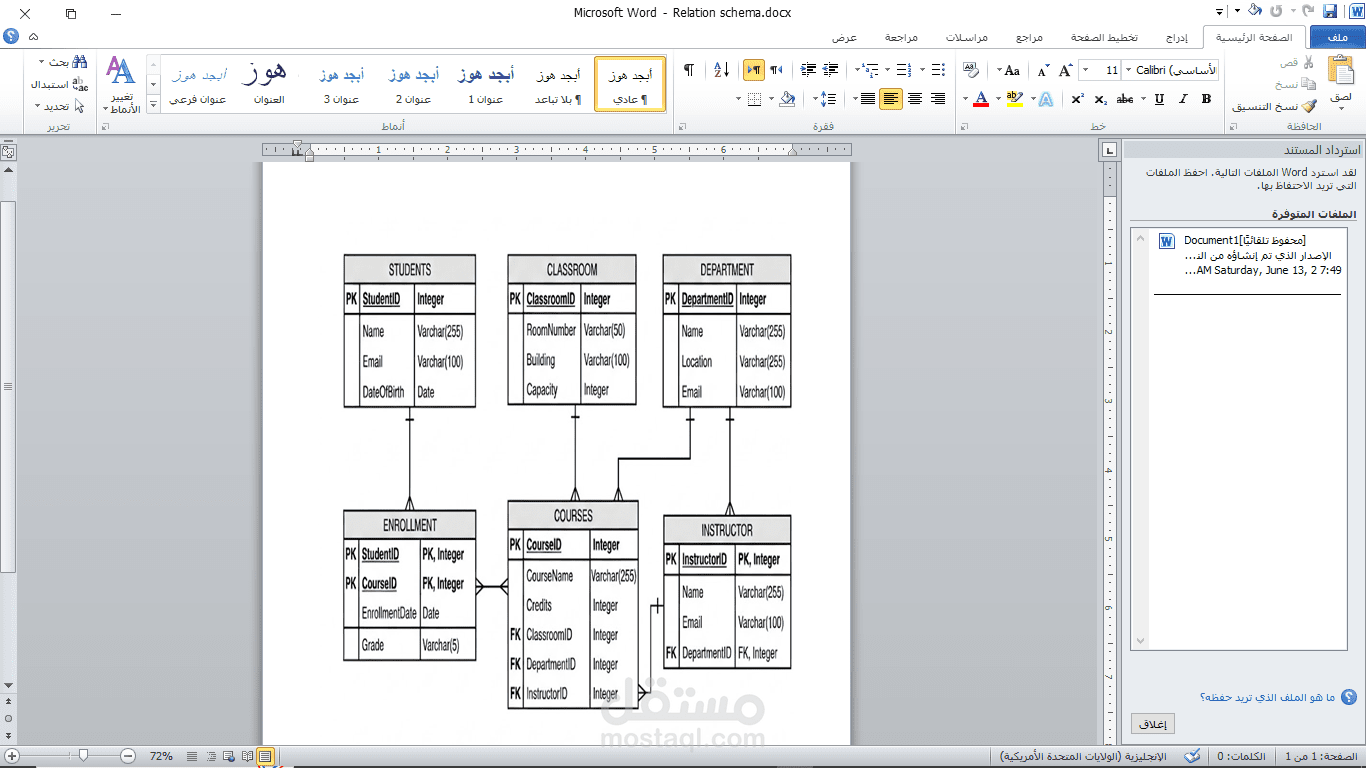Viewport: 1366px width, 768px height.
Task: Click the Borders icon in the paragraph group
Action: [755, 99]
